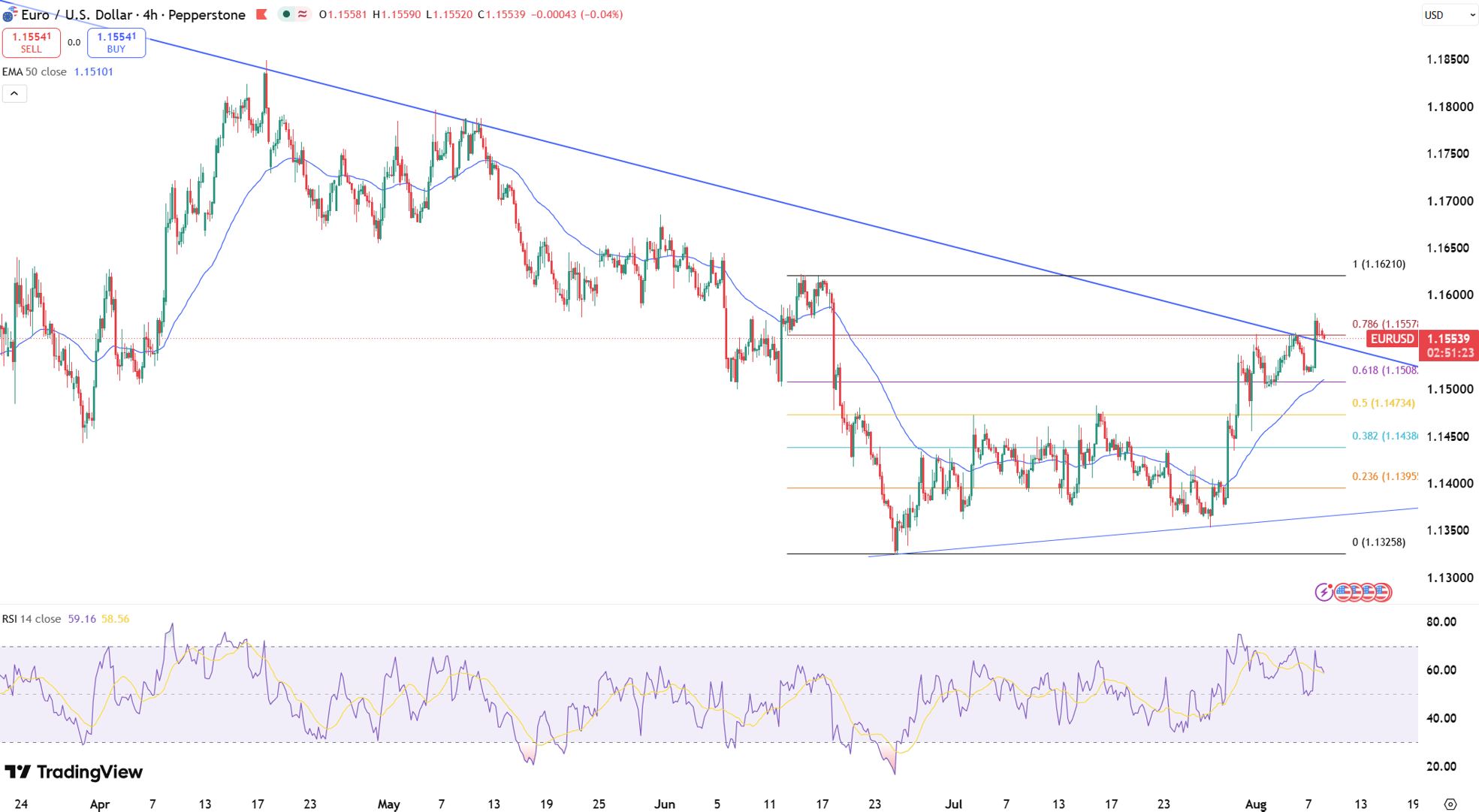
Task: Click 1.14500 on the price axis
Action: click(x=1447, y=436)
